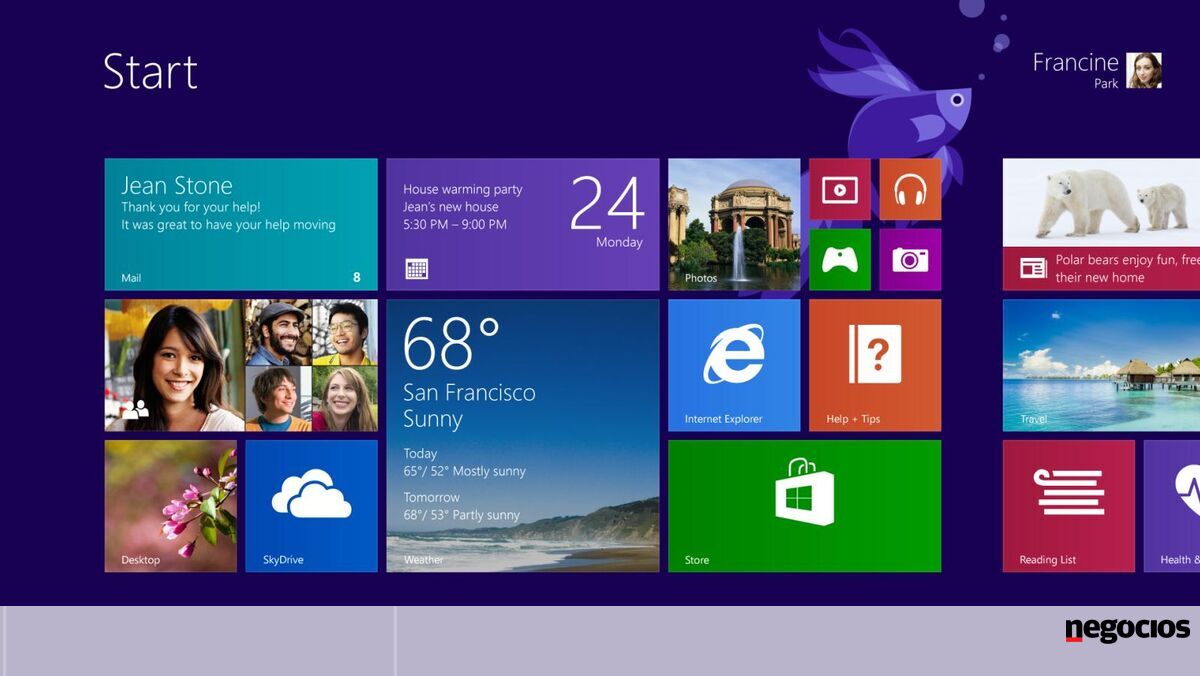Open the People tile with contact photos
The height and width of the screenshot is (676, 1200).
pos(241,365)
